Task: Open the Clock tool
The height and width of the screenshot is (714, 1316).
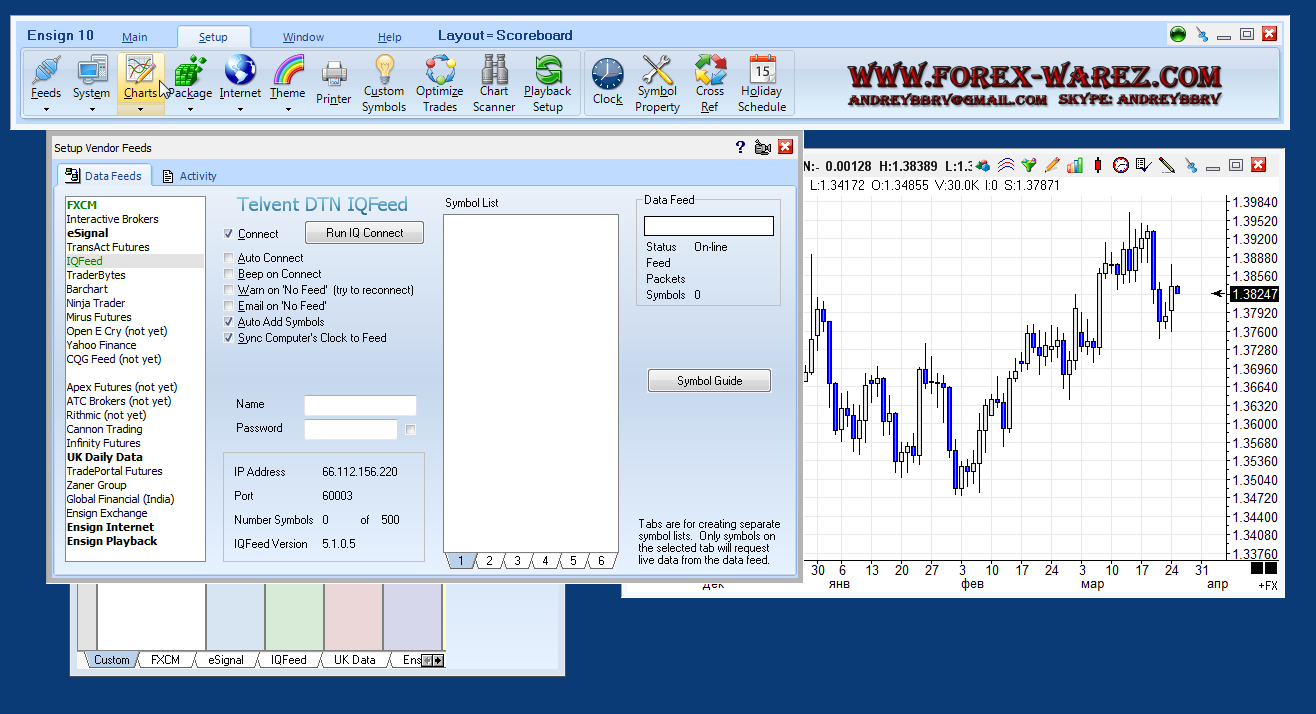Action: pos(607,82)
